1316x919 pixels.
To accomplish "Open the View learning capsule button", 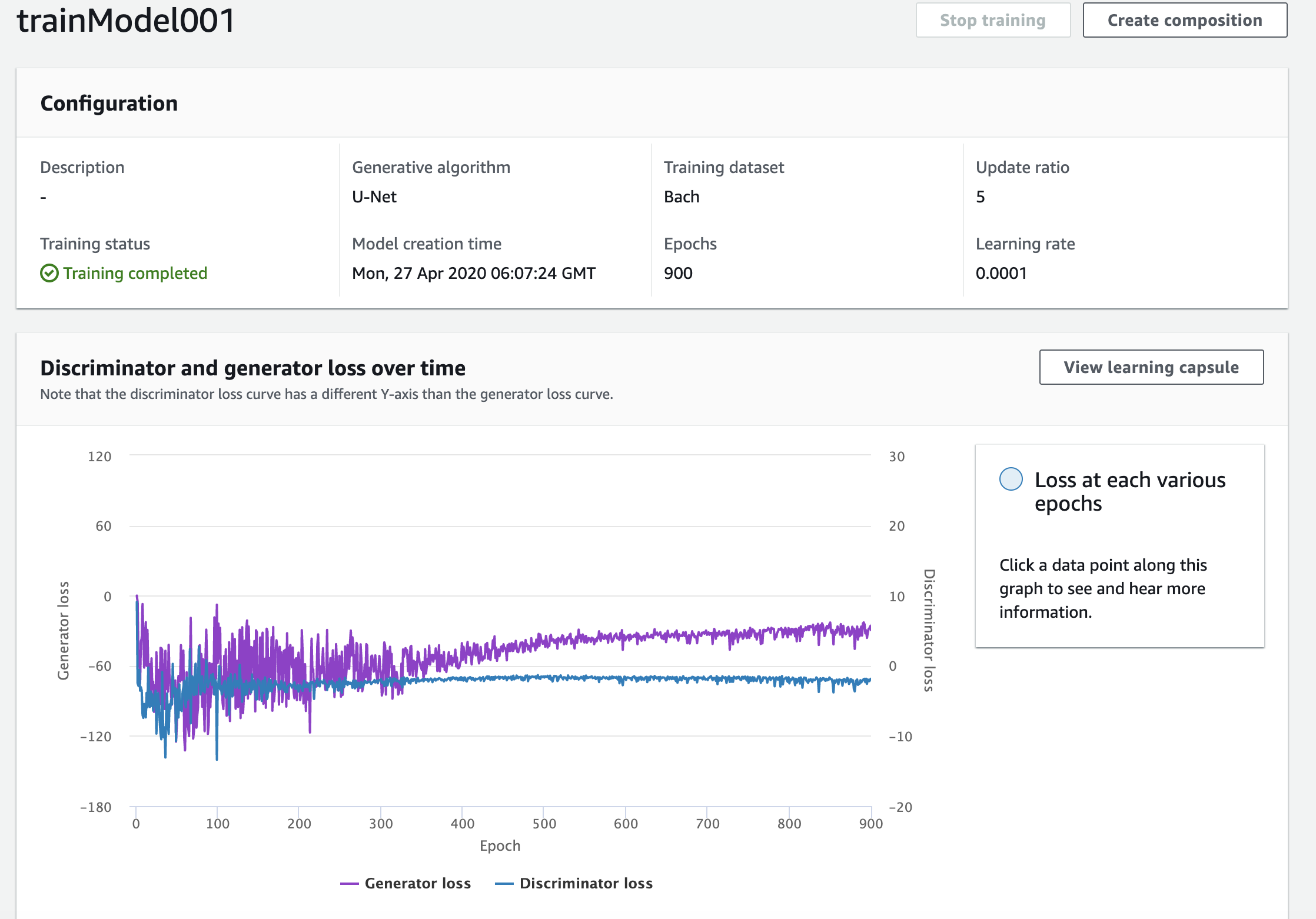I will [1151, 367].
